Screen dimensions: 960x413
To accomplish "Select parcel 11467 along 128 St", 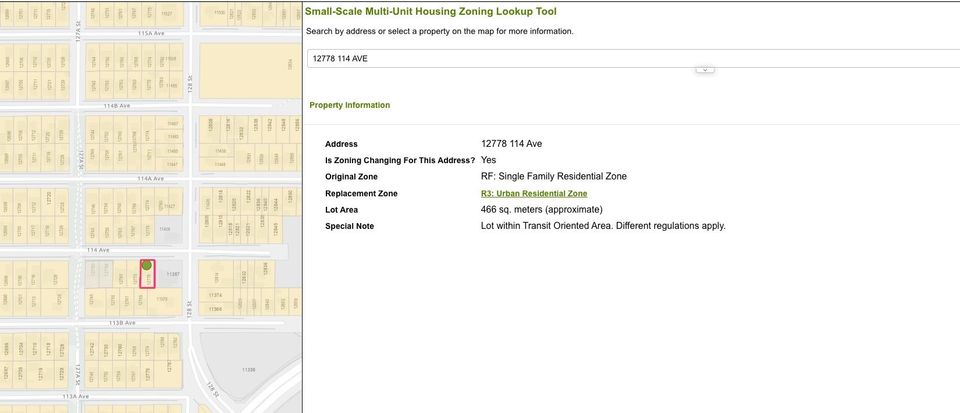I will [x=172, y=123].
